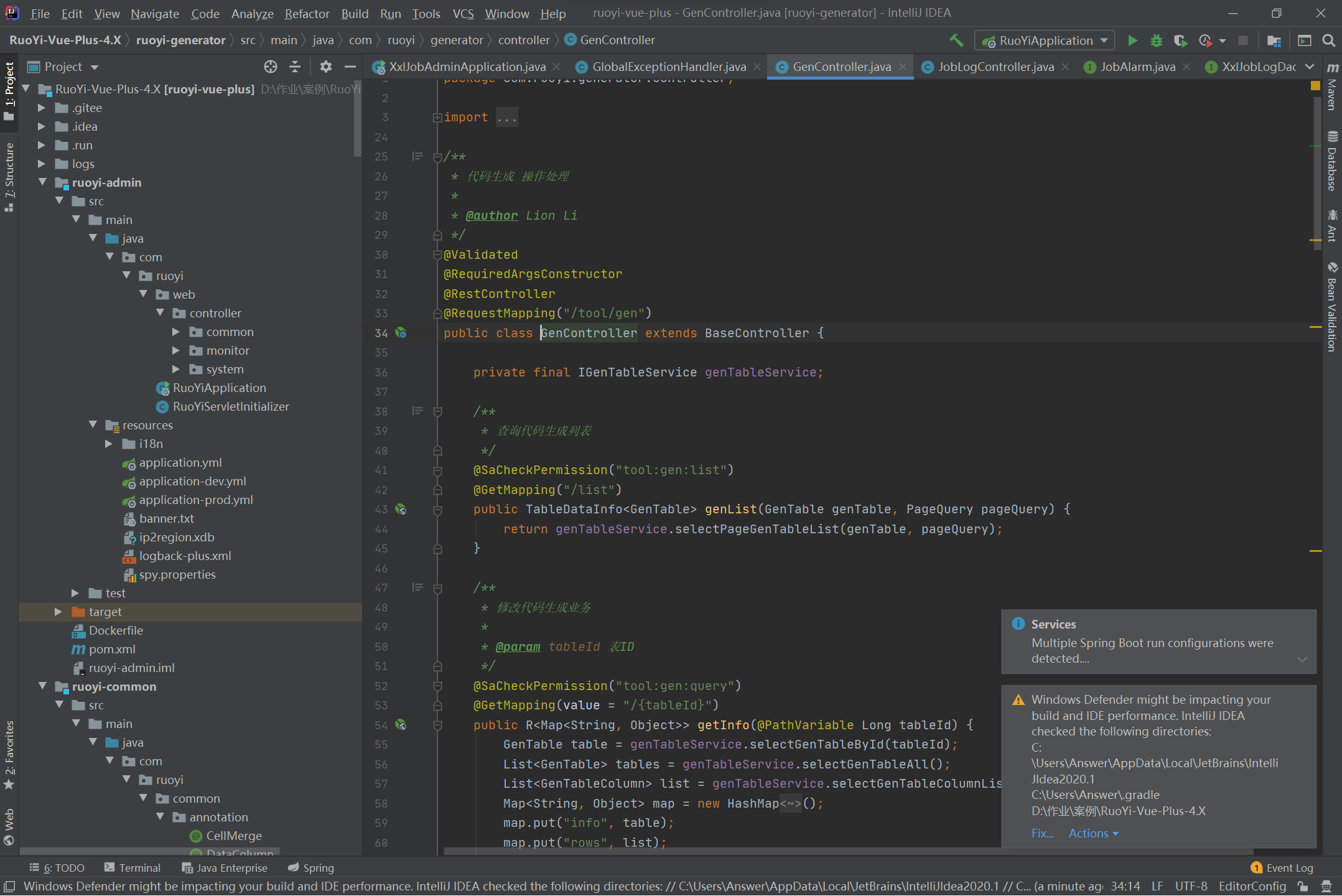
Task: Open the Maven tool window
Action: pyautogui.click(x=1332, y=86)
